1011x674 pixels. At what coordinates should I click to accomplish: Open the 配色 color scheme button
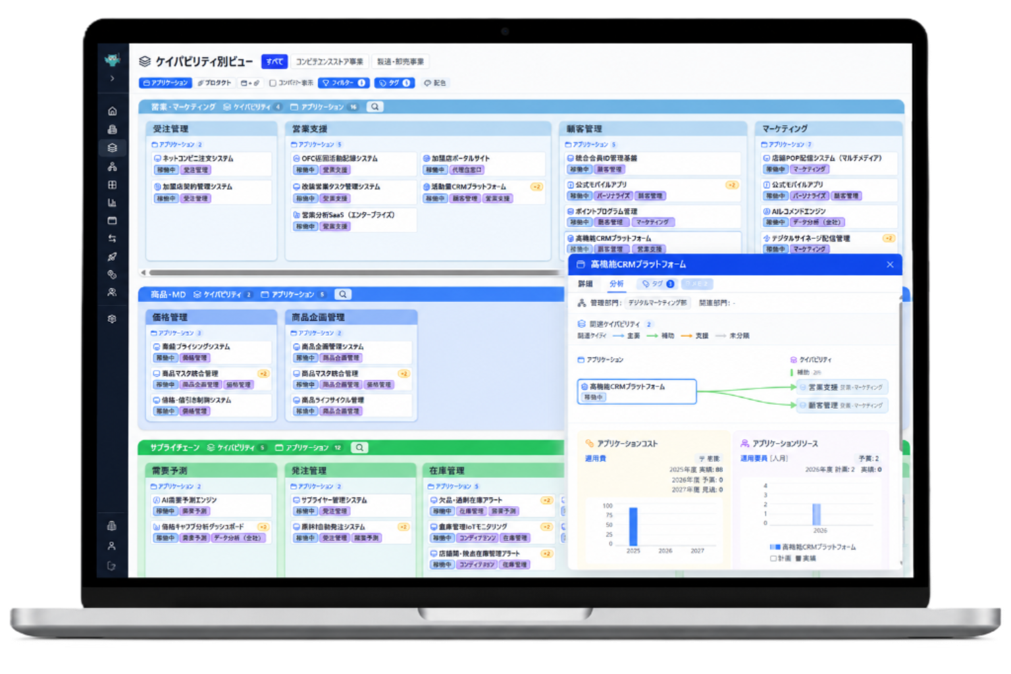pyautogui.click(x=435, y=83)
